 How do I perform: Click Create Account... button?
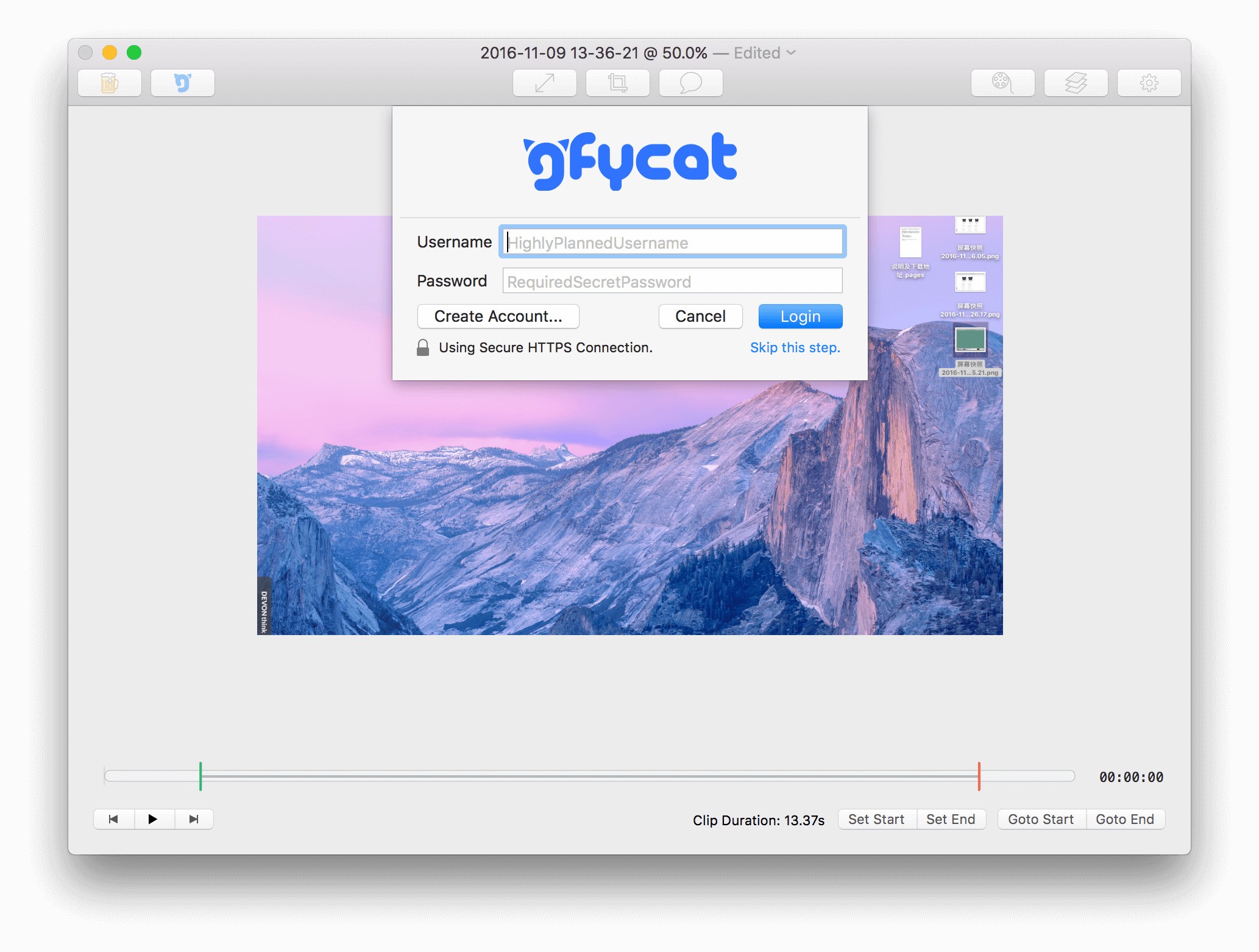point(498,316)
